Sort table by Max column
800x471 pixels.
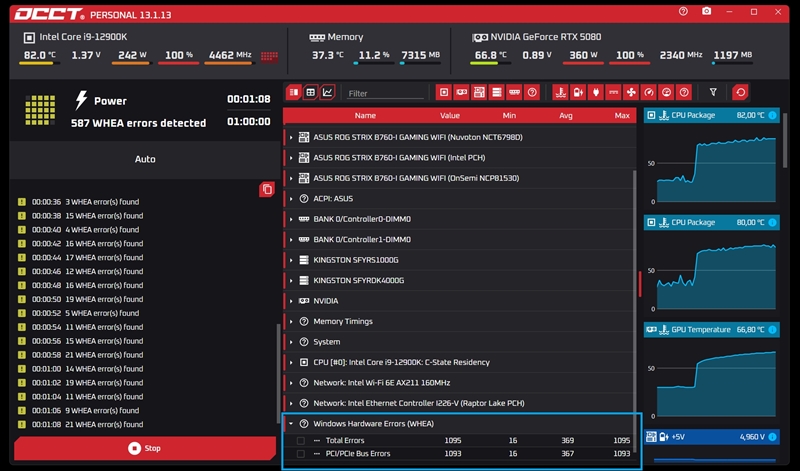click(x=622, y=115)
